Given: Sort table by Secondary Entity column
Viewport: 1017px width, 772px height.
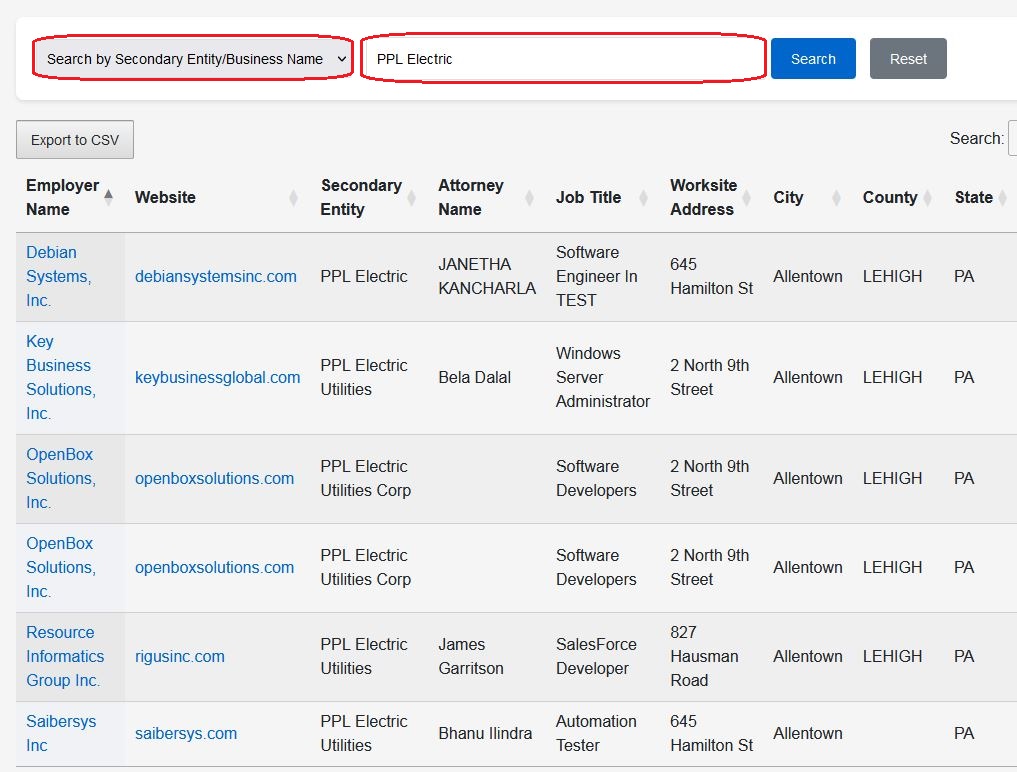Looking at the screenshot, I should click(x=368, y=197).
